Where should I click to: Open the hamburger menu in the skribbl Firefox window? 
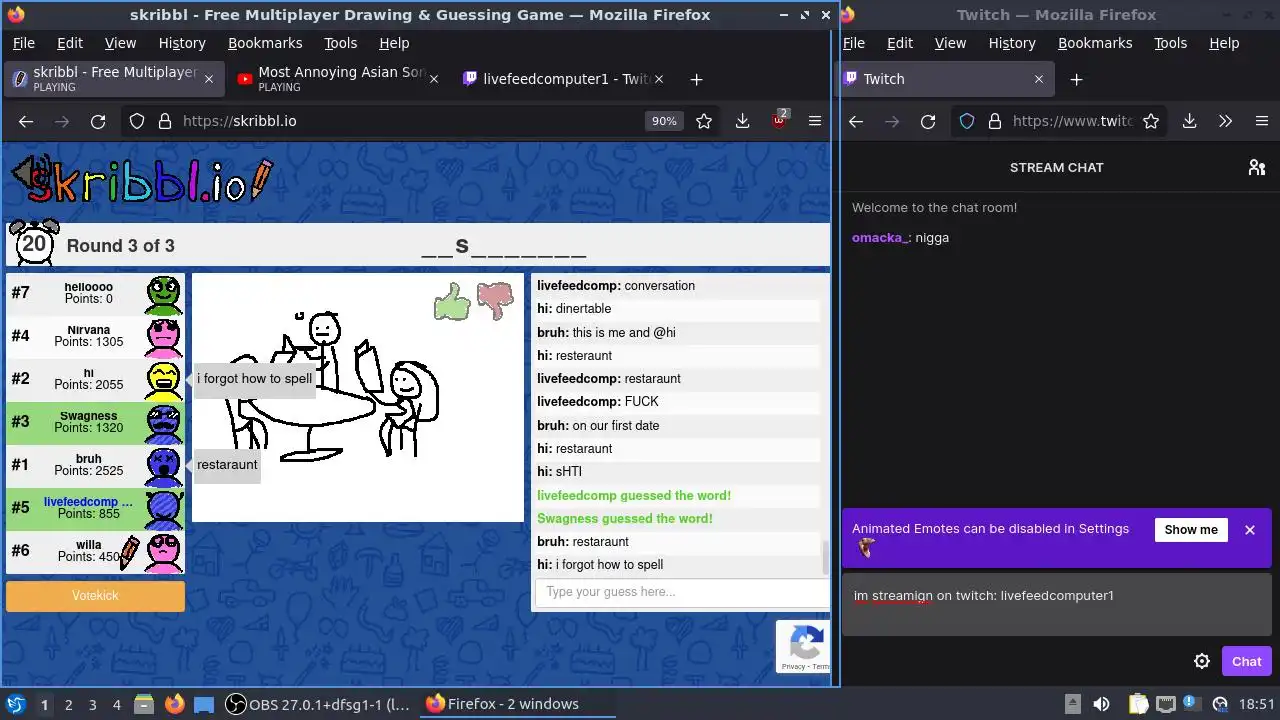pos(815,121)
